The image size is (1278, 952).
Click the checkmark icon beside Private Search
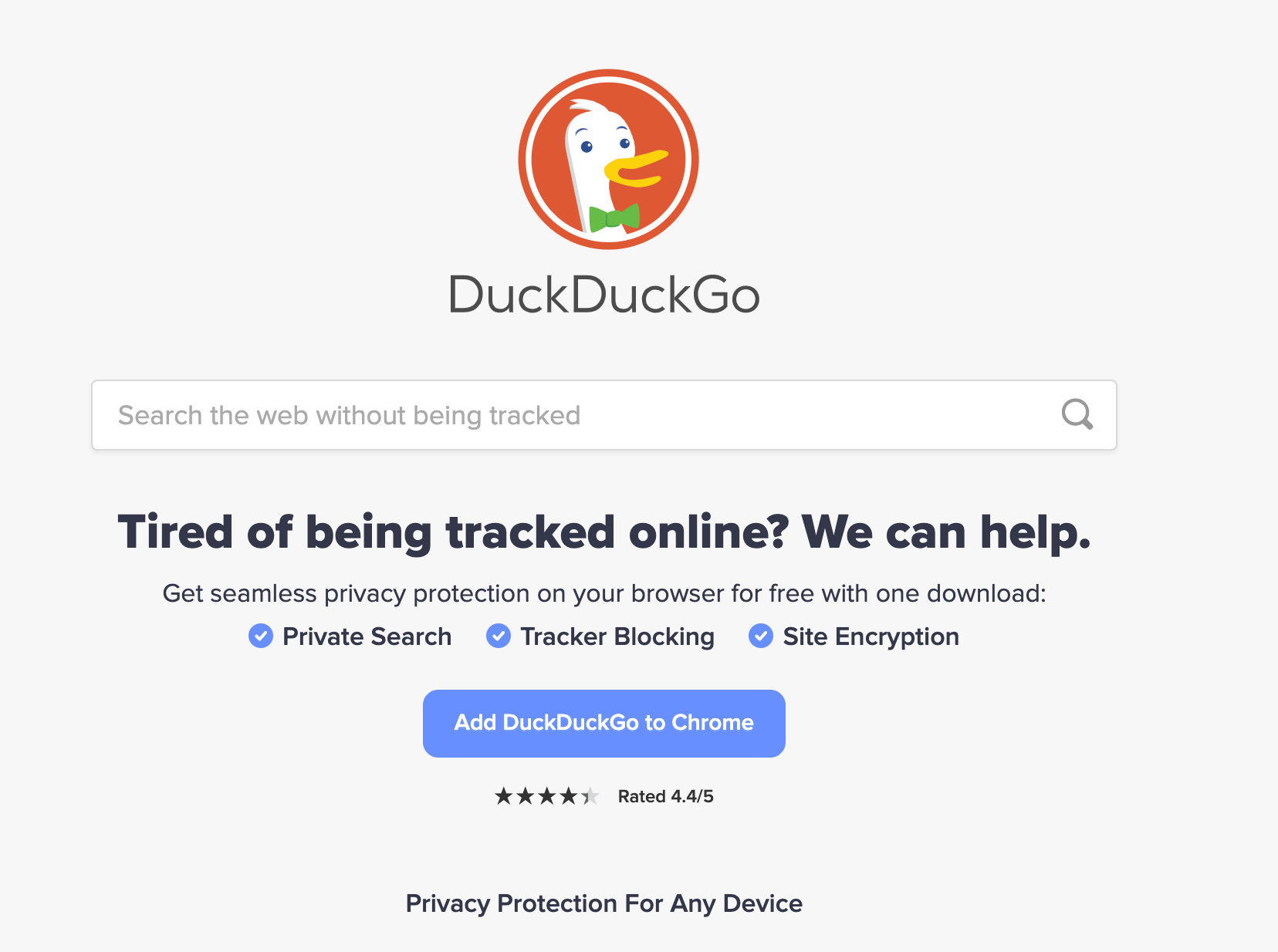click(261, 636)
